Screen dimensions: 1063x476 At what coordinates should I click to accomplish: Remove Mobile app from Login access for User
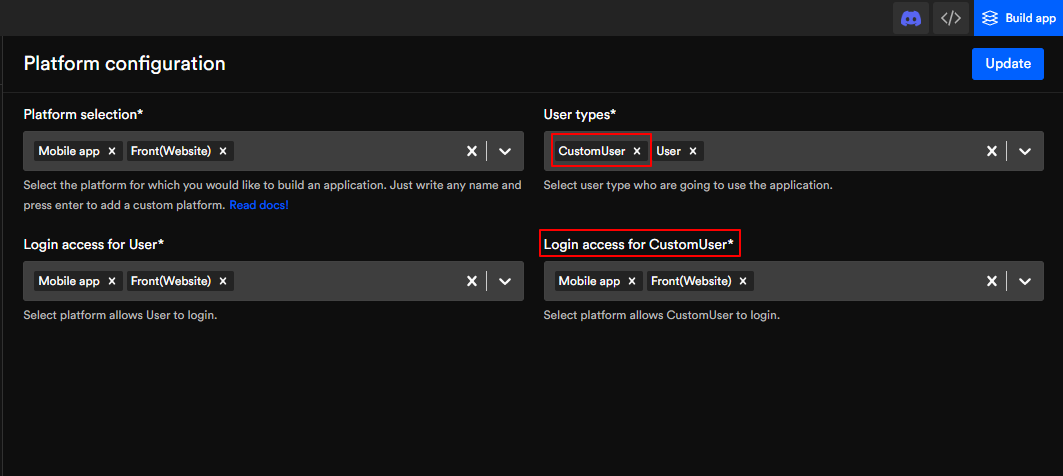112,281
